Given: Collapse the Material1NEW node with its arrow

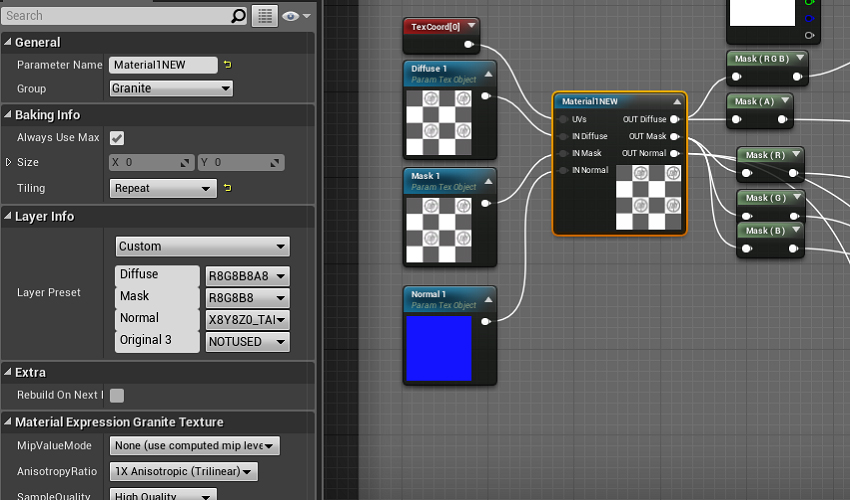Looking at the screenshot, I should tap(677, 101).
